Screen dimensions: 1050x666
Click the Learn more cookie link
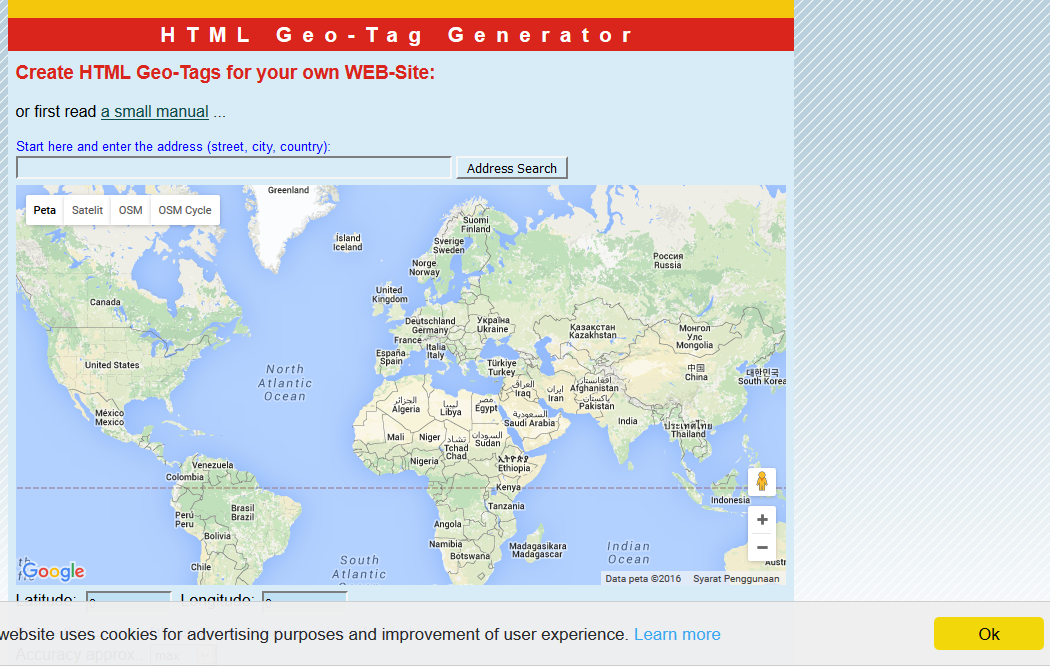(x=677, y=633)
